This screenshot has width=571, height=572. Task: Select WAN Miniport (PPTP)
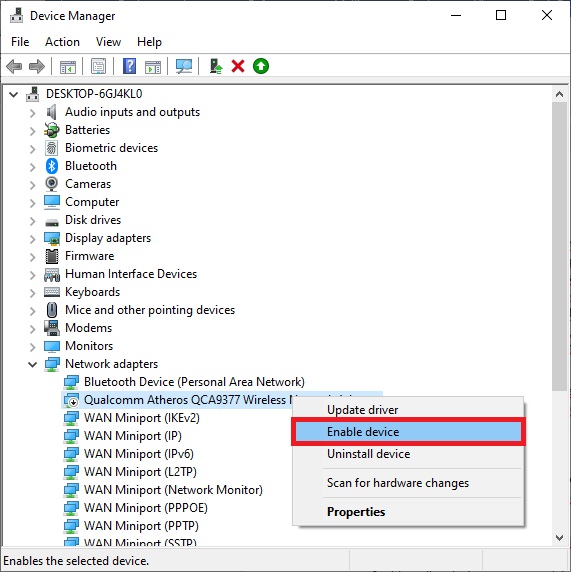point(141,526)
